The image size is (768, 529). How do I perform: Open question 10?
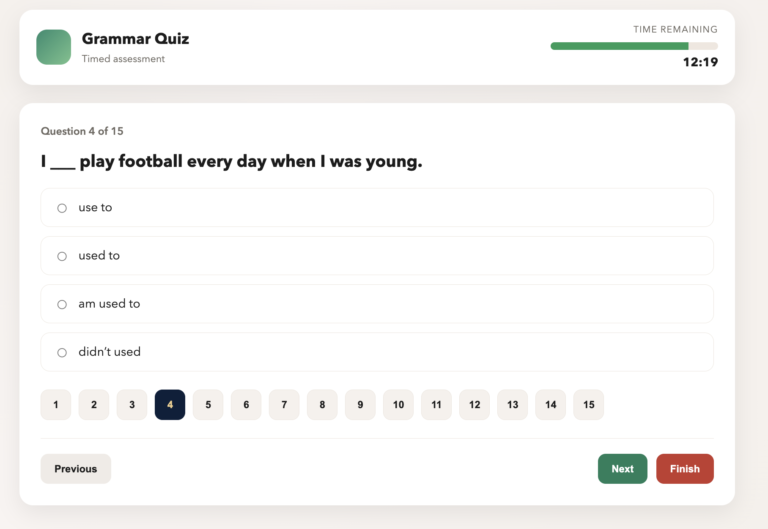[x=398, y=405]
